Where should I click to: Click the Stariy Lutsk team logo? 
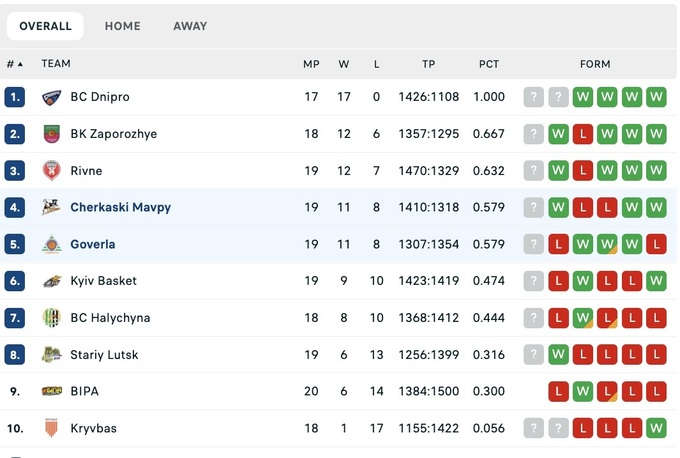pos(52,355)
